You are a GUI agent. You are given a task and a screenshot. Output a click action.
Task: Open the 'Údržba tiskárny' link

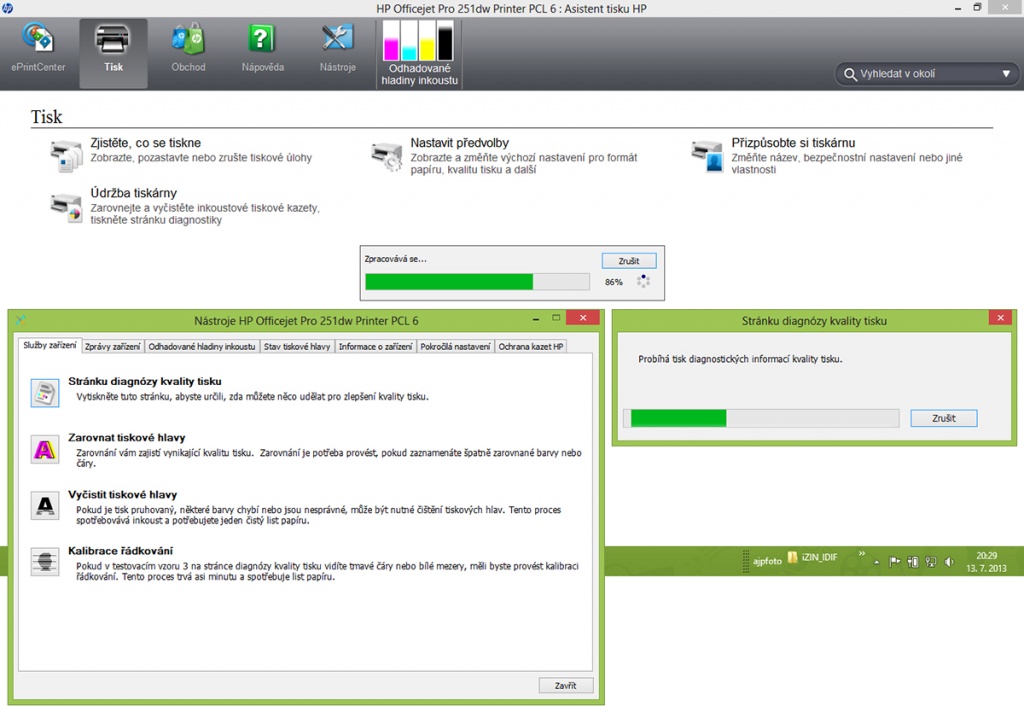pos(133,193)
